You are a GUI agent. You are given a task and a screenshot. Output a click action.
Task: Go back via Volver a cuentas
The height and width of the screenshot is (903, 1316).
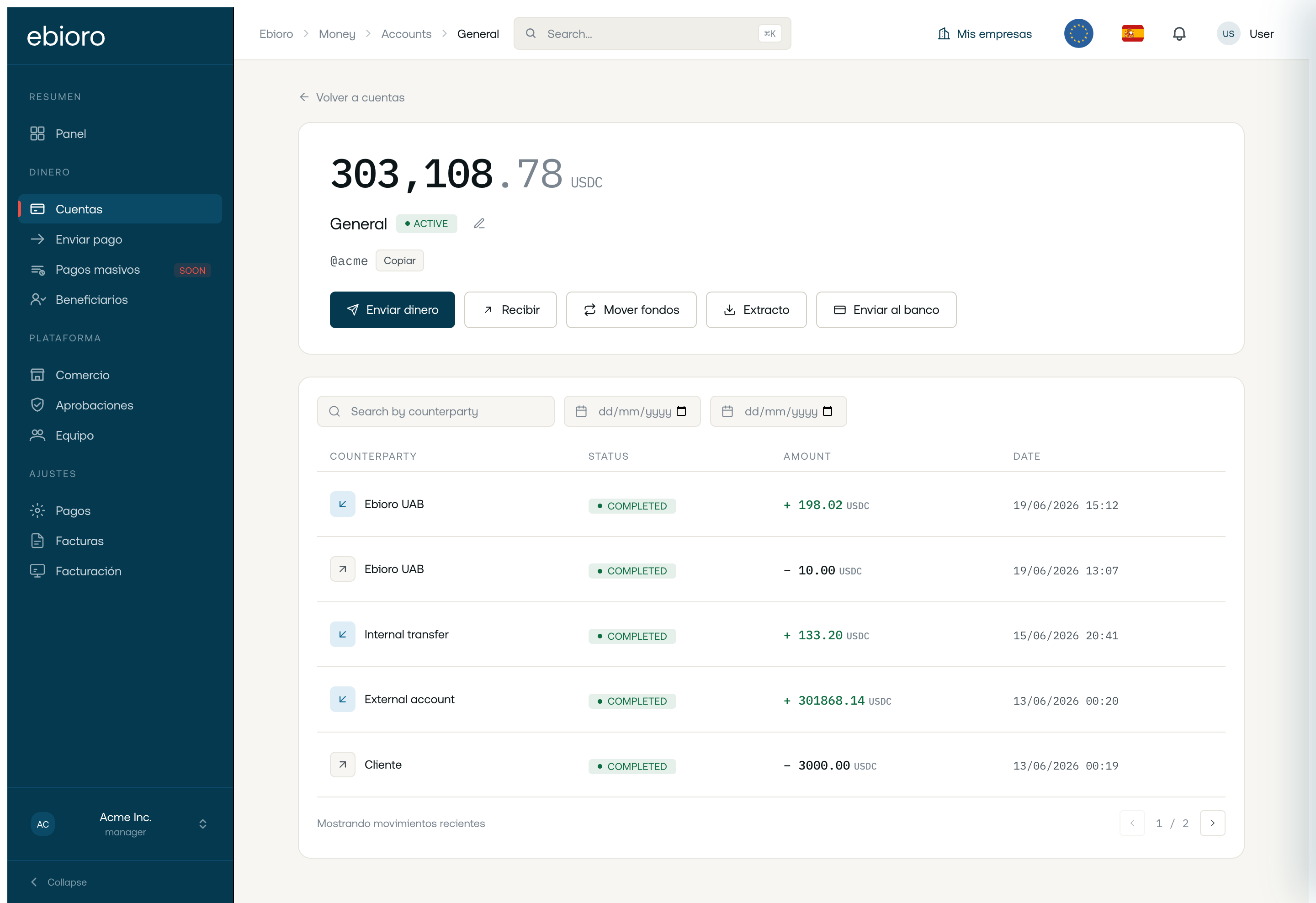(352, 97)
